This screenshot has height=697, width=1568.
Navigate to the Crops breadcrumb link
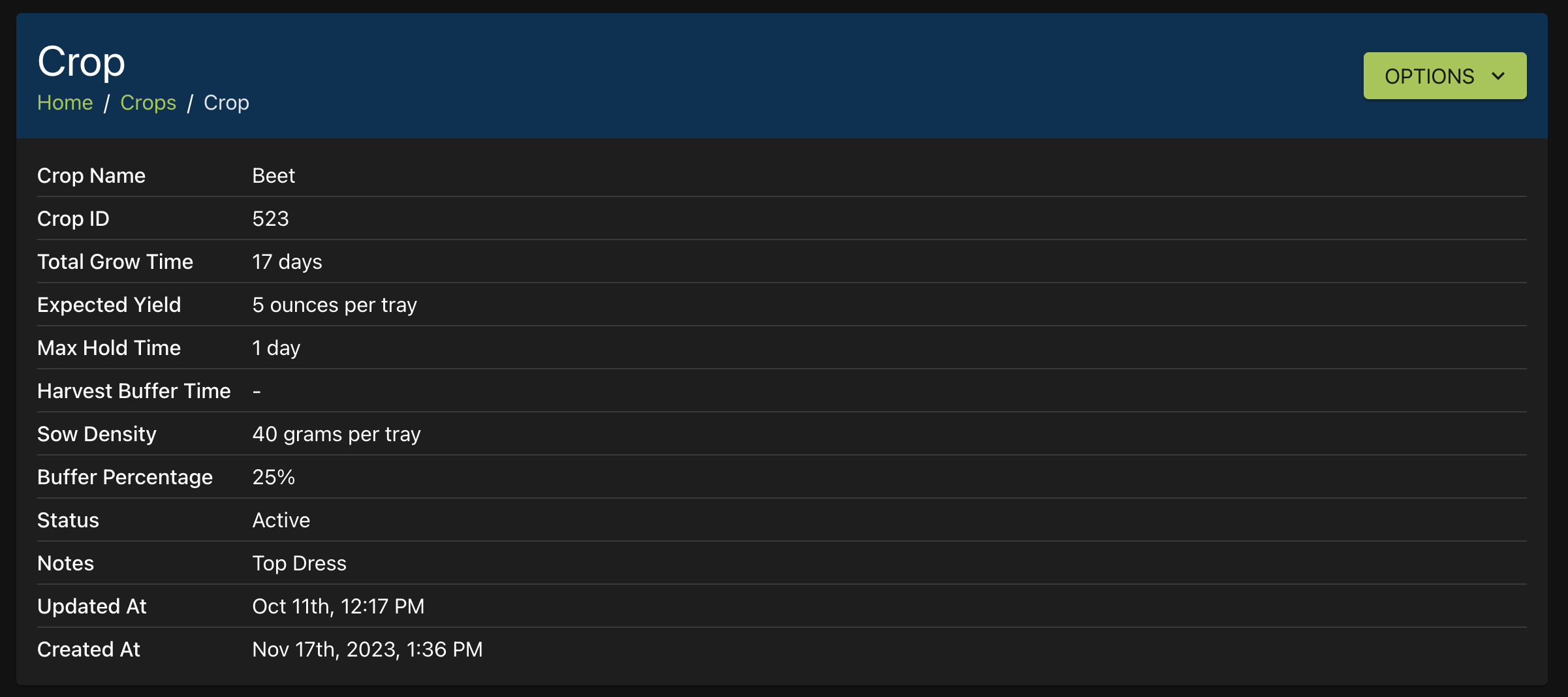pyautogui.click(x=148, y=102)
